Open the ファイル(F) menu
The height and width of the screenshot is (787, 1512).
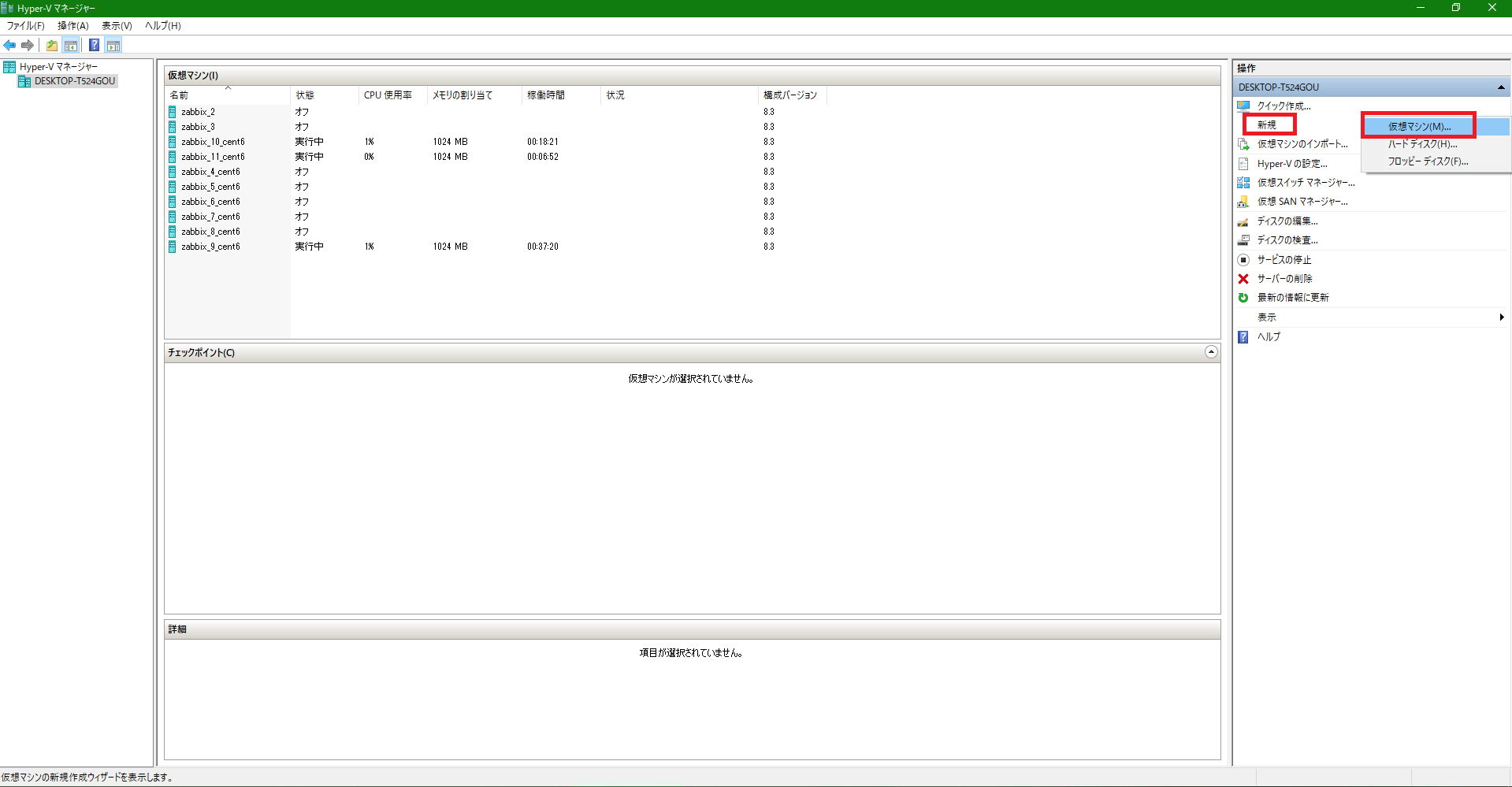click(x=26, y=26)
